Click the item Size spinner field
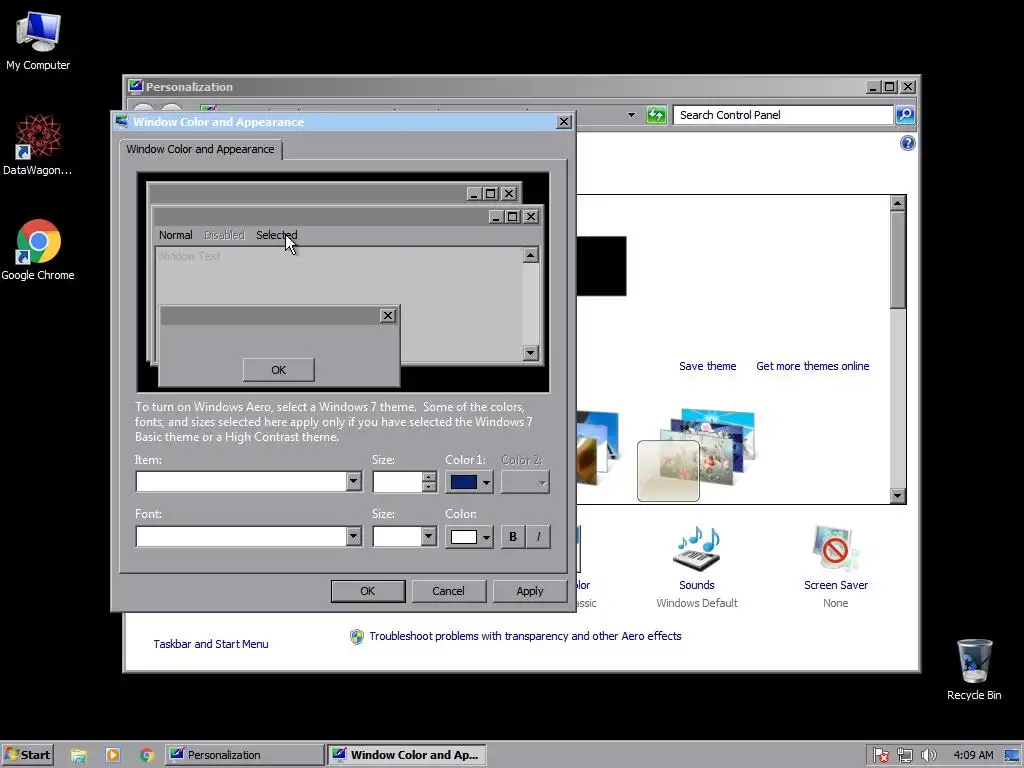This screenshot has width=1024, height=768. point(397,482)
